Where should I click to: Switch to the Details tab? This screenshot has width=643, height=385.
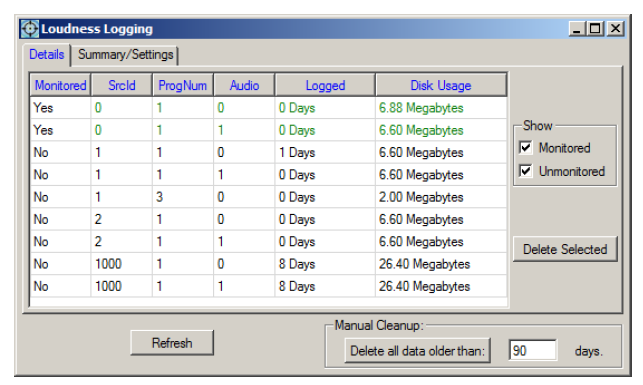click(x=47, y=55)
